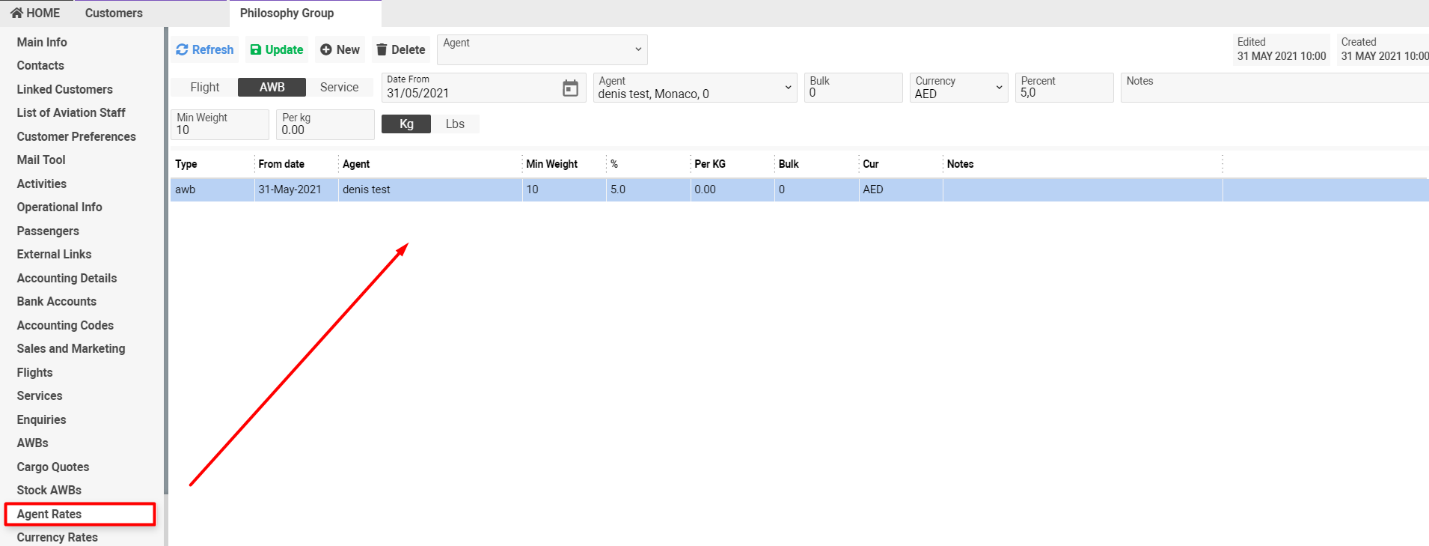The image size is (1429, 546).
Task: Open Currency Rates section
Action: 57,537
